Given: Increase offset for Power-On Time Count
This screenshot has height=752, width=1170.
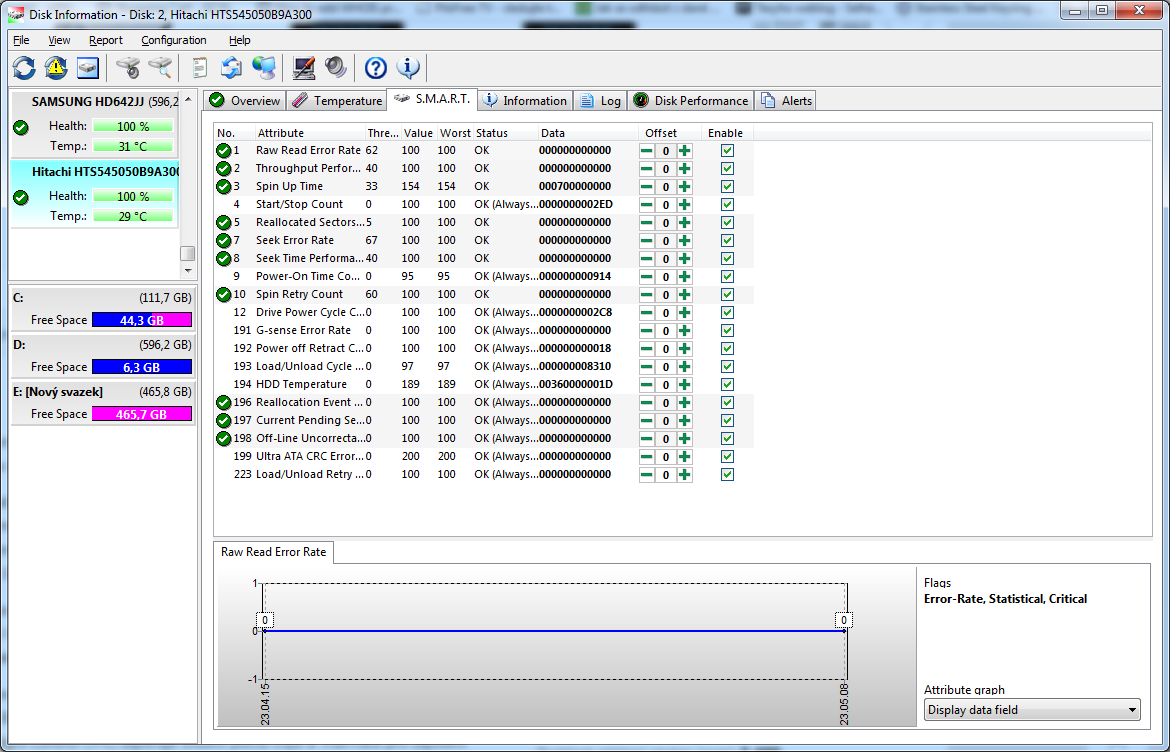Looking at the screenshot, I should click(x=684, y=277).
